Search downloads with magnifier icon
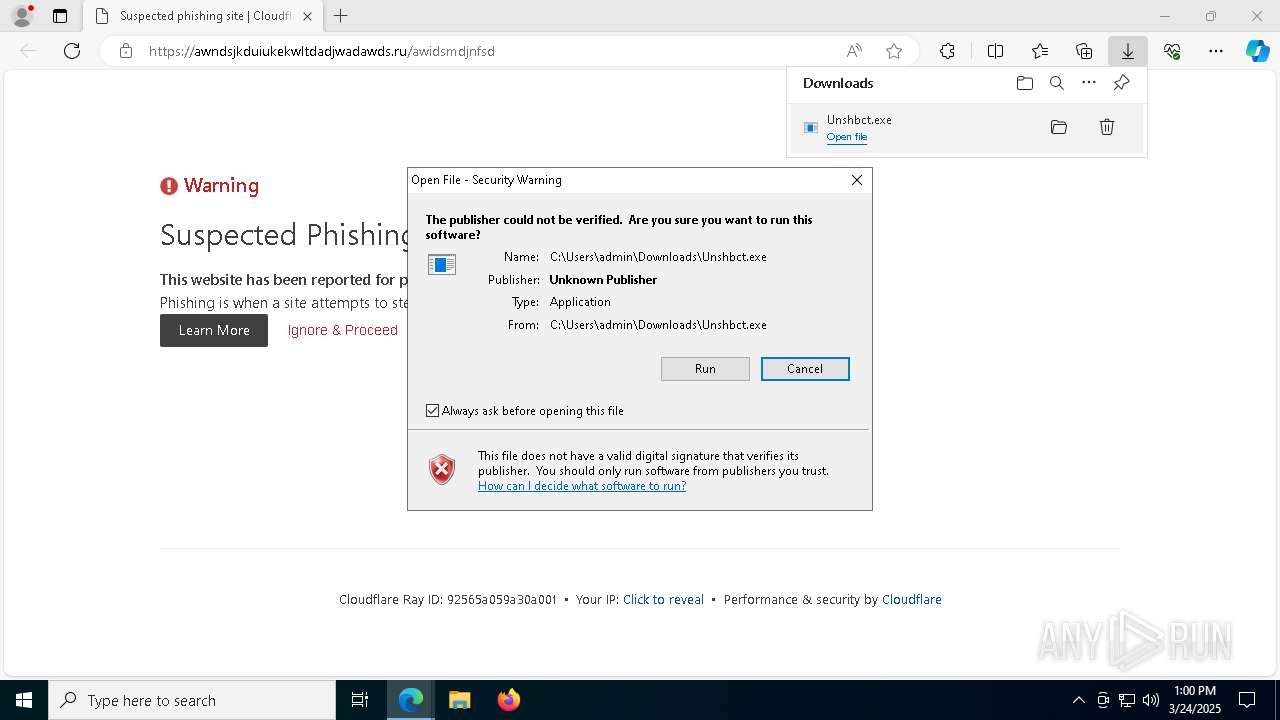The width and height of the screenshot is (1280, 720). pyautogui.click(x=1057, y=83)
